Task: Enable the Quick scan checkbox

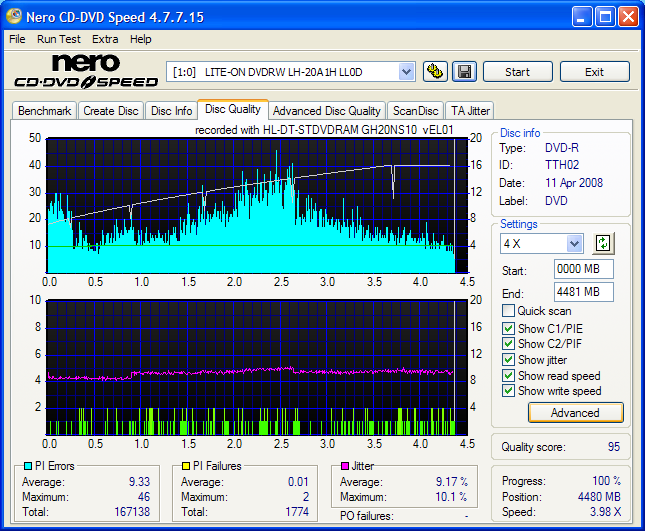Action: pos(509,311)
